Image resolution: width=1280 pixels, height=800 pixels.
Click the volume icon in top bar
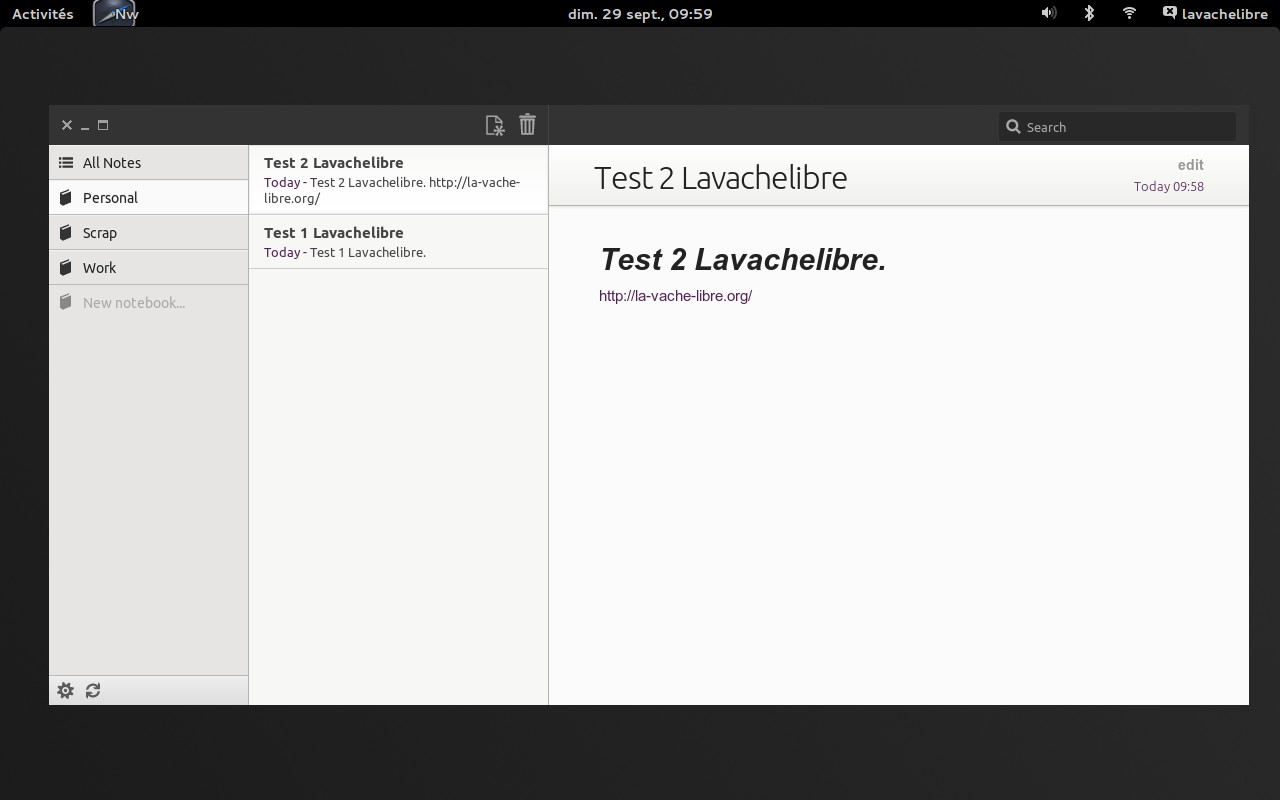click(x=1048, y=13)
